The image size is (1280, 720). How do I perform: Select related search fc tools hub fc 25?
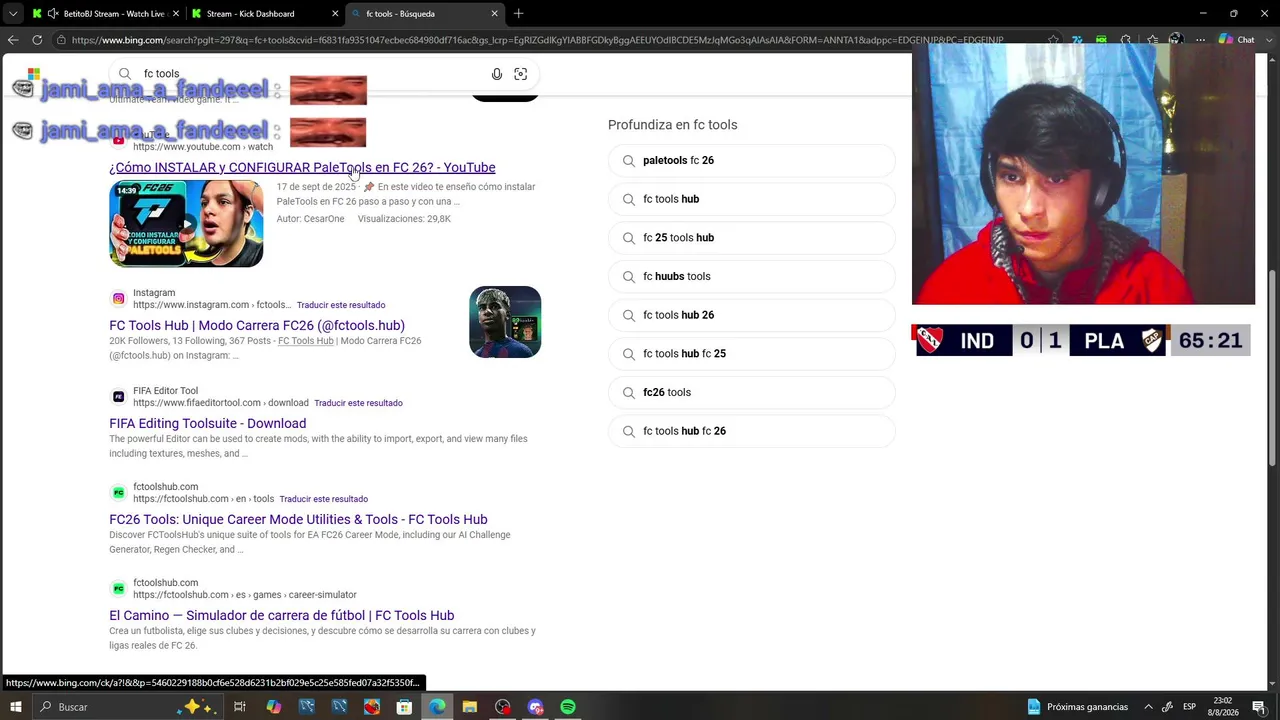pos(751,354)
